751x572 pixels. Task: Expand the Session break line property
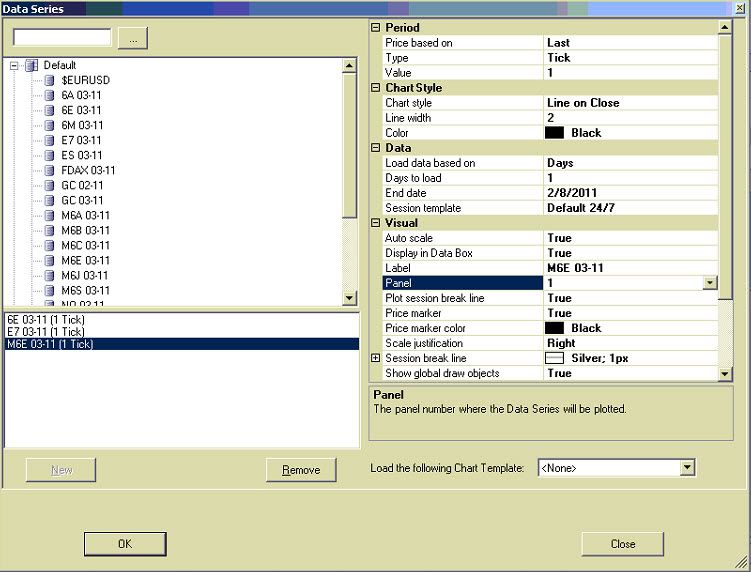pyautogui.click(x=376, y=358)
